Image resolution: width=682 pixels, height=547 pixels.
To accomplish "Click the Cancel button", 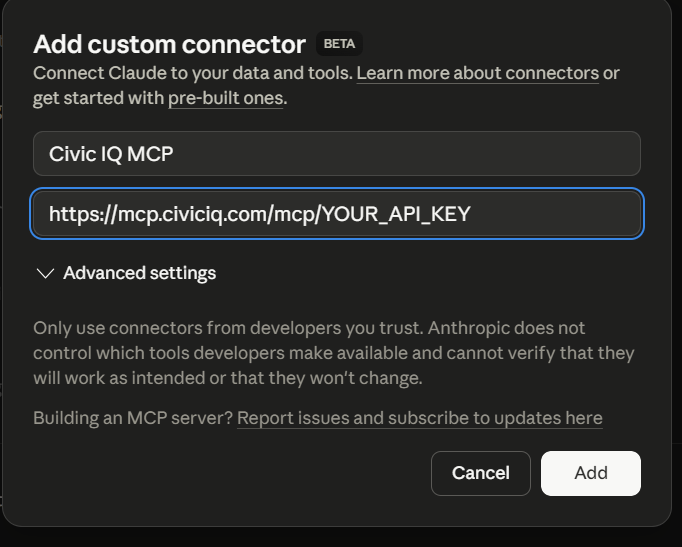I will coord(481,473).
